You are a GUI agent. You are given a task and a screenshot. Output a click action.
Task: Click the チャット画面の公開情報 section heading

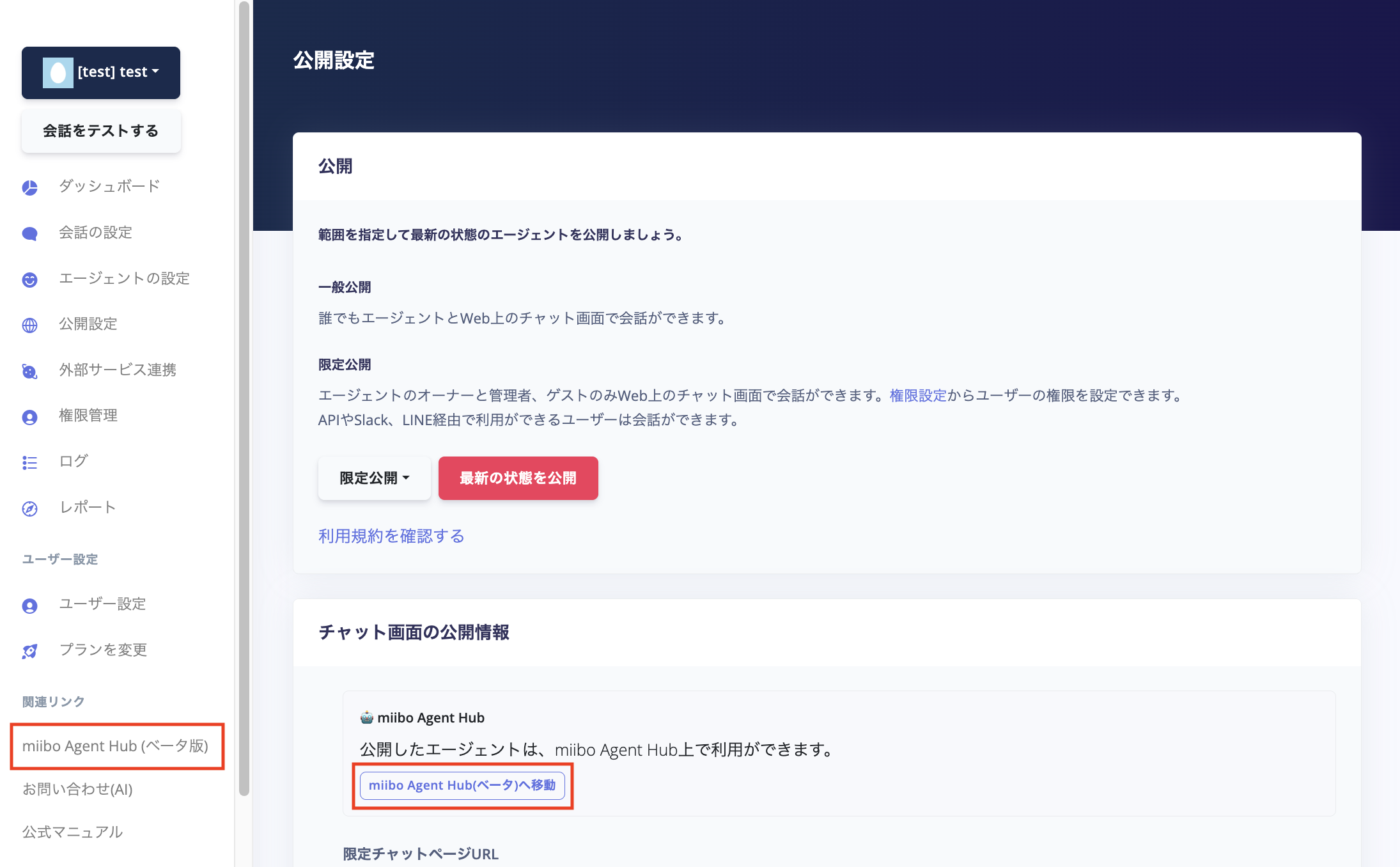[x=414, y=632]
